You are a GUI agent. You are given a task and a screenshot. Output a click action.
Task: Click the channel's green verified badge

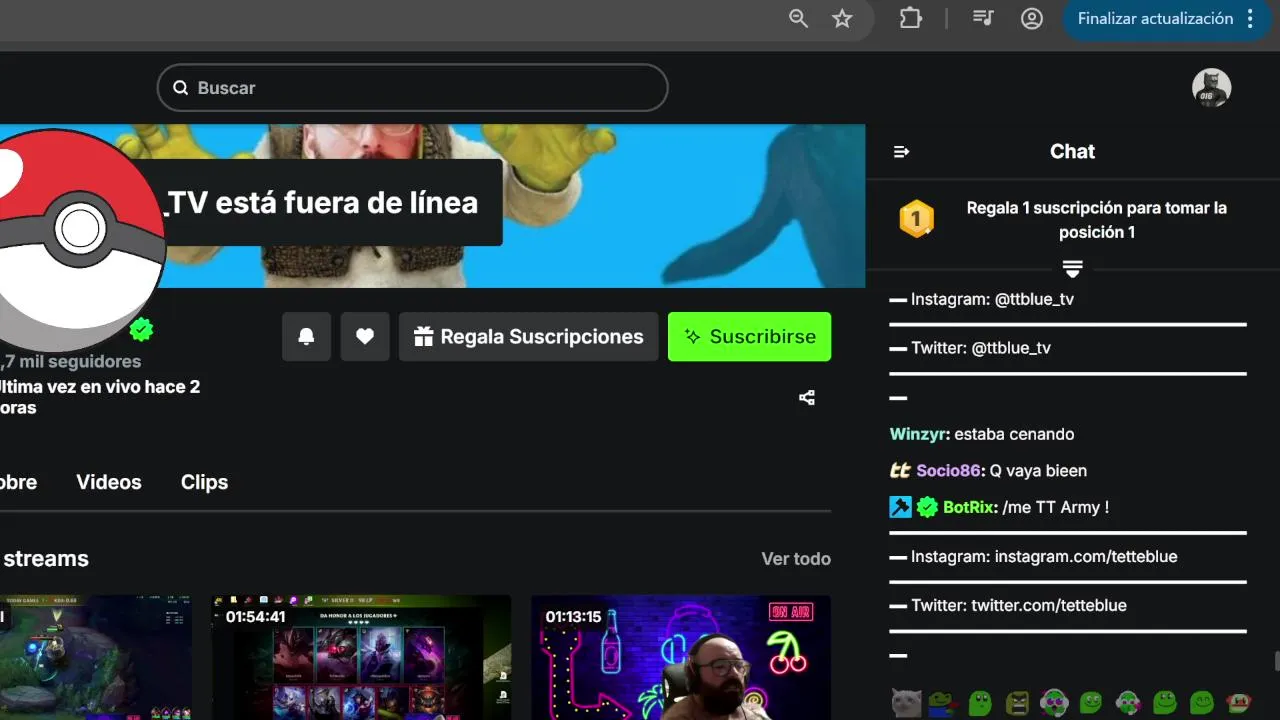pos(142,329)
